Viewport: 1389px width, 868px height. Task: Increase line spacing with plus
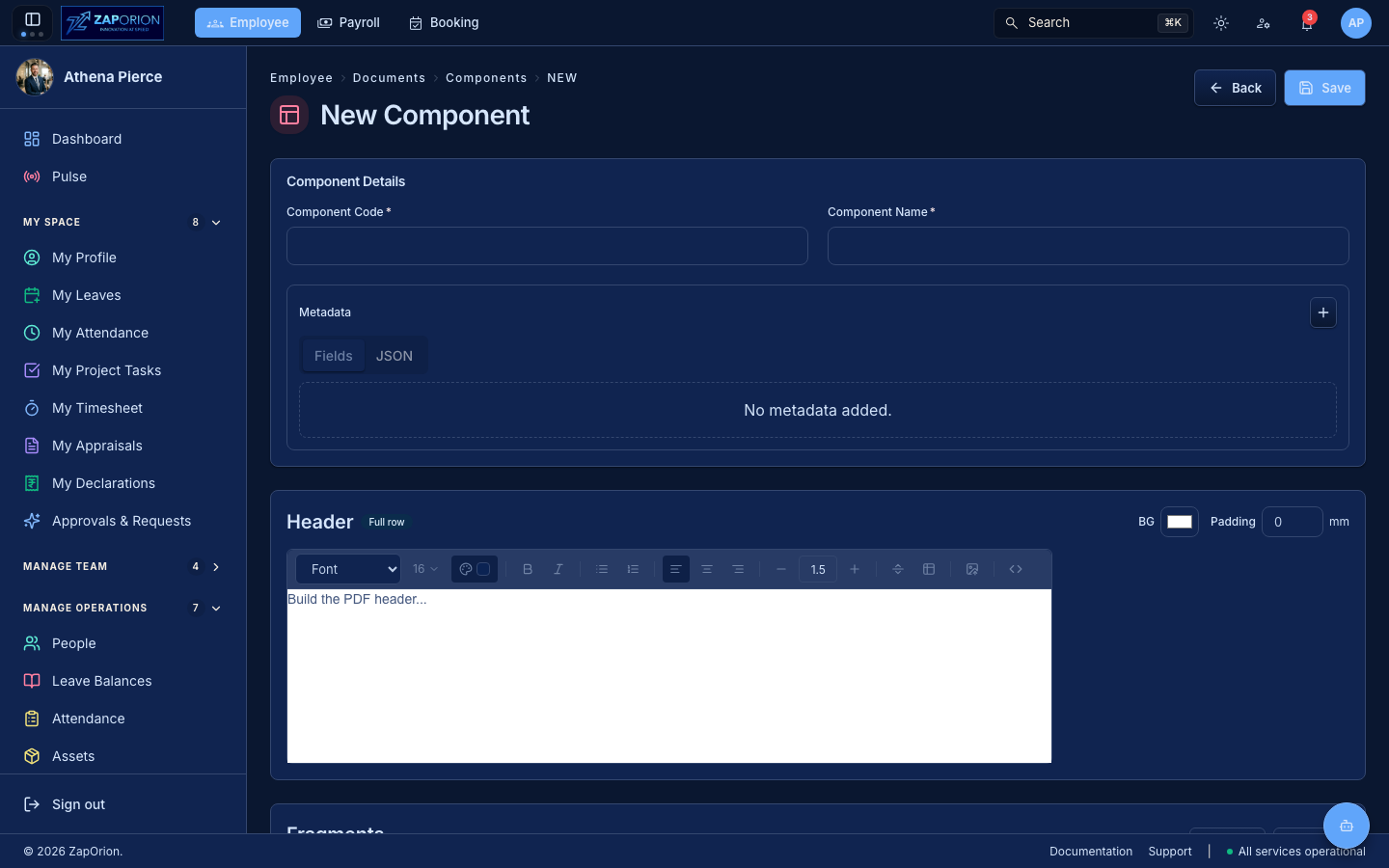click(x=855, y=569)
